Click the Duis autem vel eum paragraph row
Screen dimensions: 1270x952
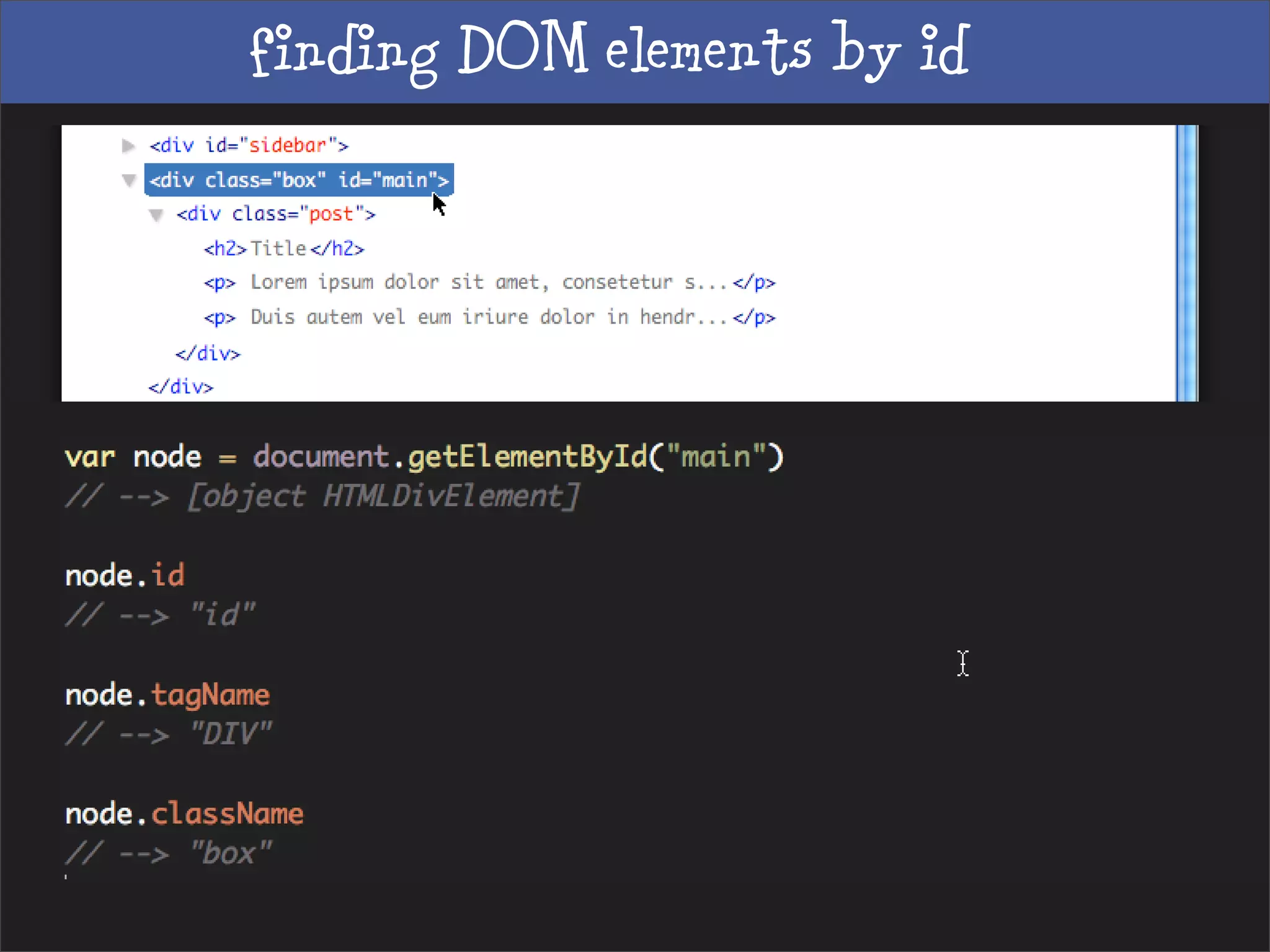click(490, 317)
